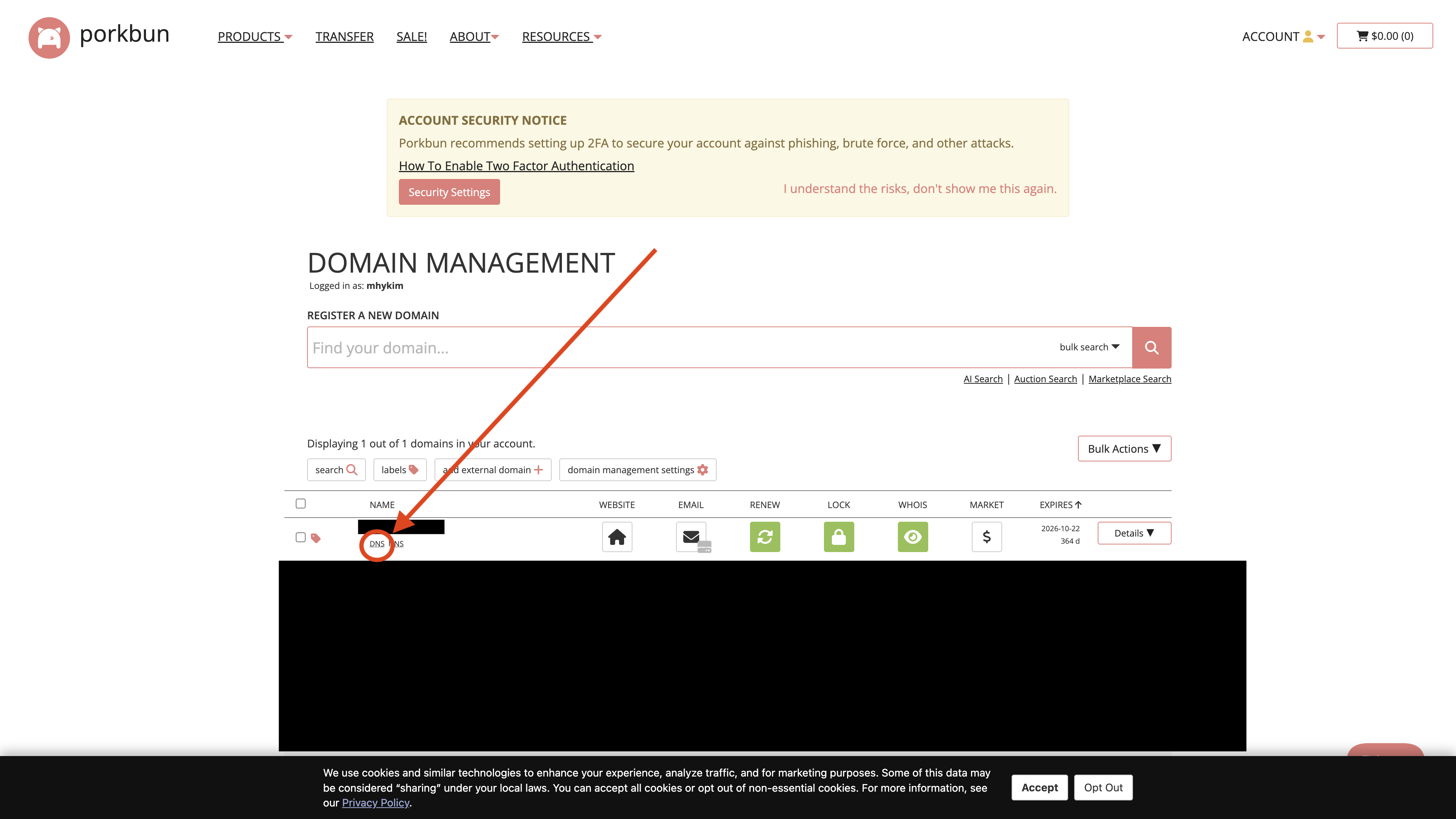Open the AI Search link
Image resolution: width=1456 pixels, height=819 pixels.
click(983, 379)
